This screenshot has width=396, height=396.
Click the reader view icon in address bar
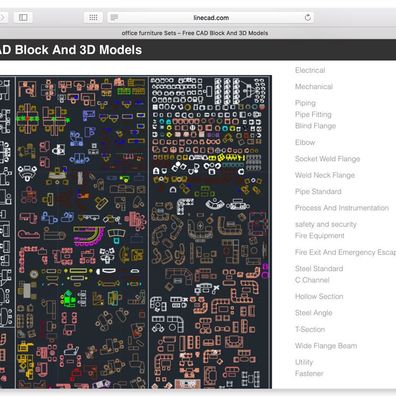click(114, 17)
